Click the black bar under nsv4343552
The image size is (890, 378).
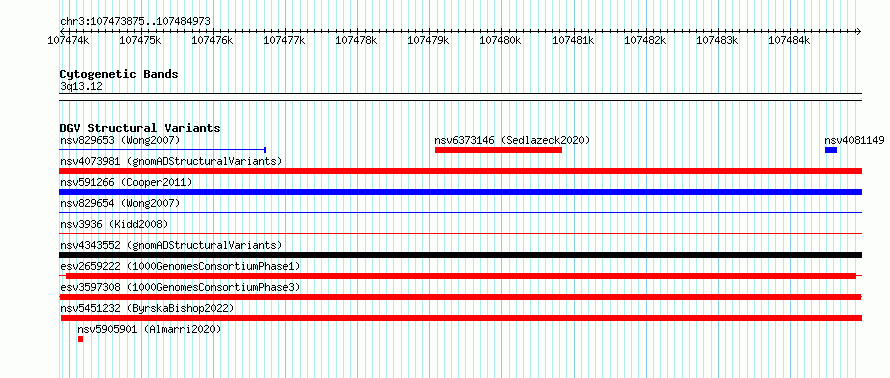pos(460,255)
